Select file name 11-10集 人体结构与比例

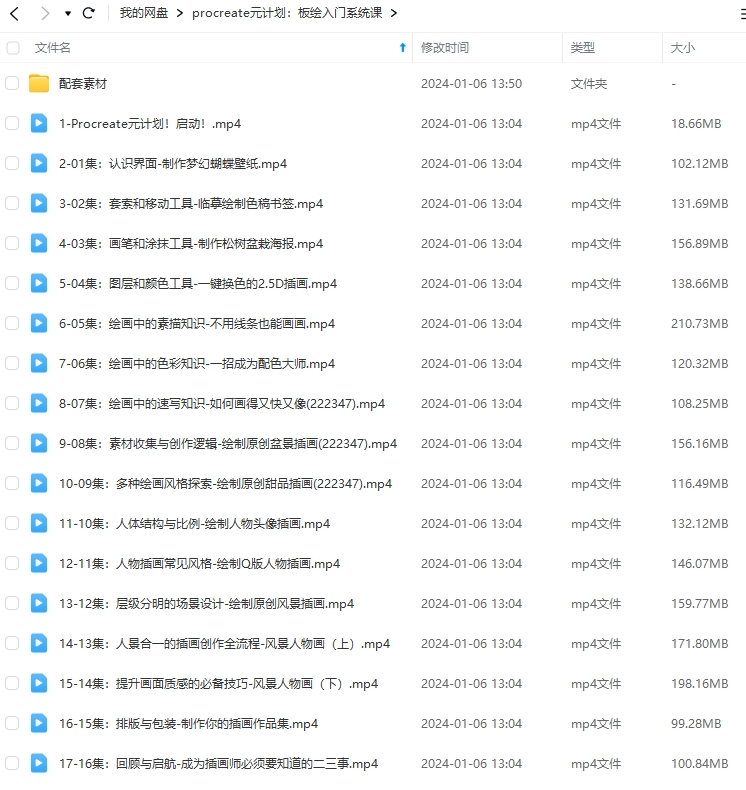point(194,523)
